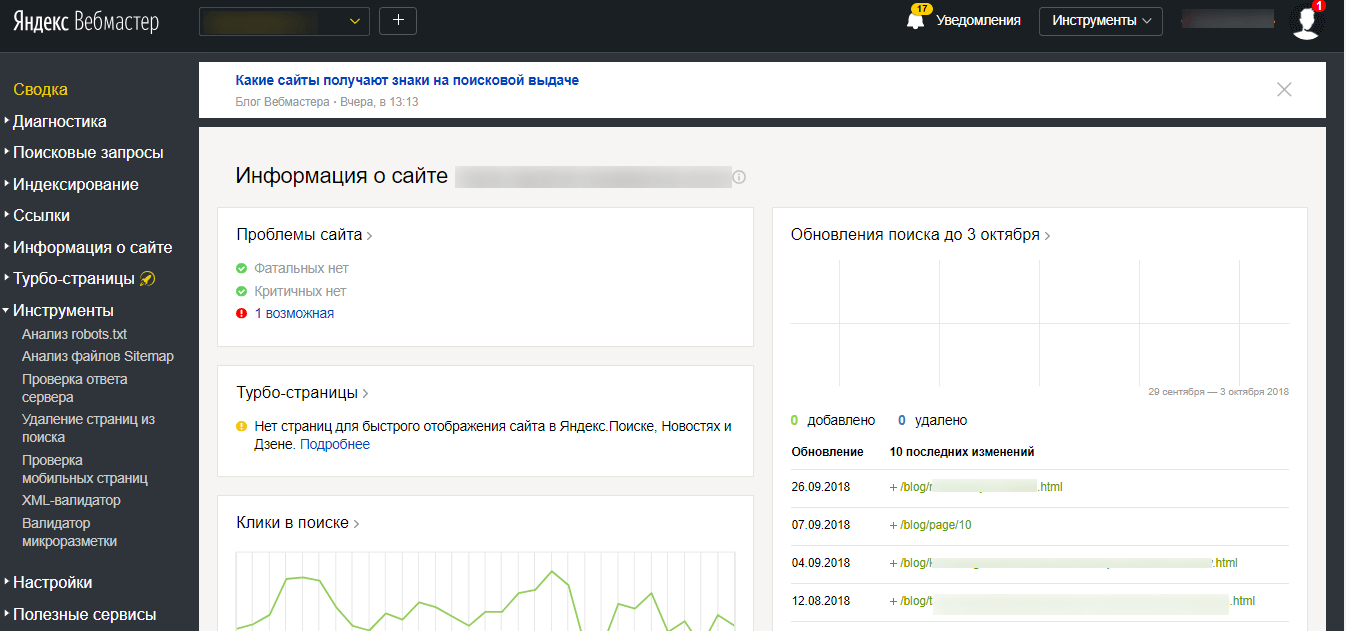1346x631 pixels.
Task: Open the XML-валидатор tool
Action: [71, 500]
